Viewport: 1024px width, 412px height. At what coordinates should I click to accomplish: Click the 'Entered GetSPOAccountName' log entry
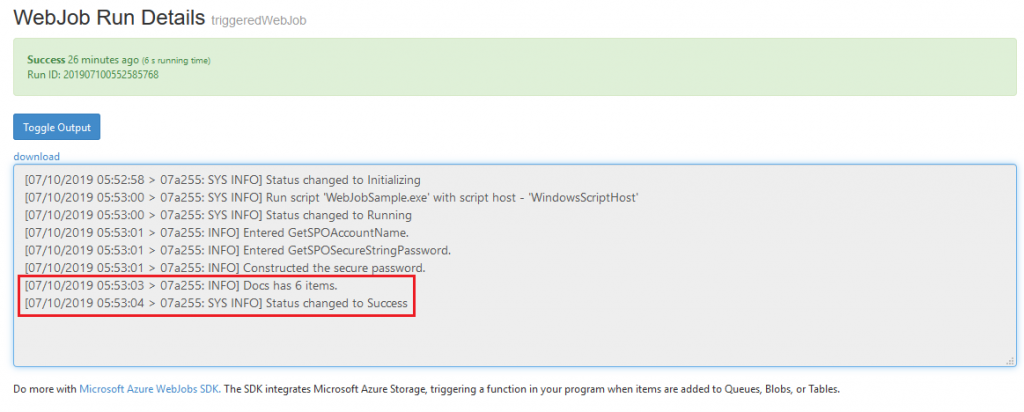pos(202,232)
